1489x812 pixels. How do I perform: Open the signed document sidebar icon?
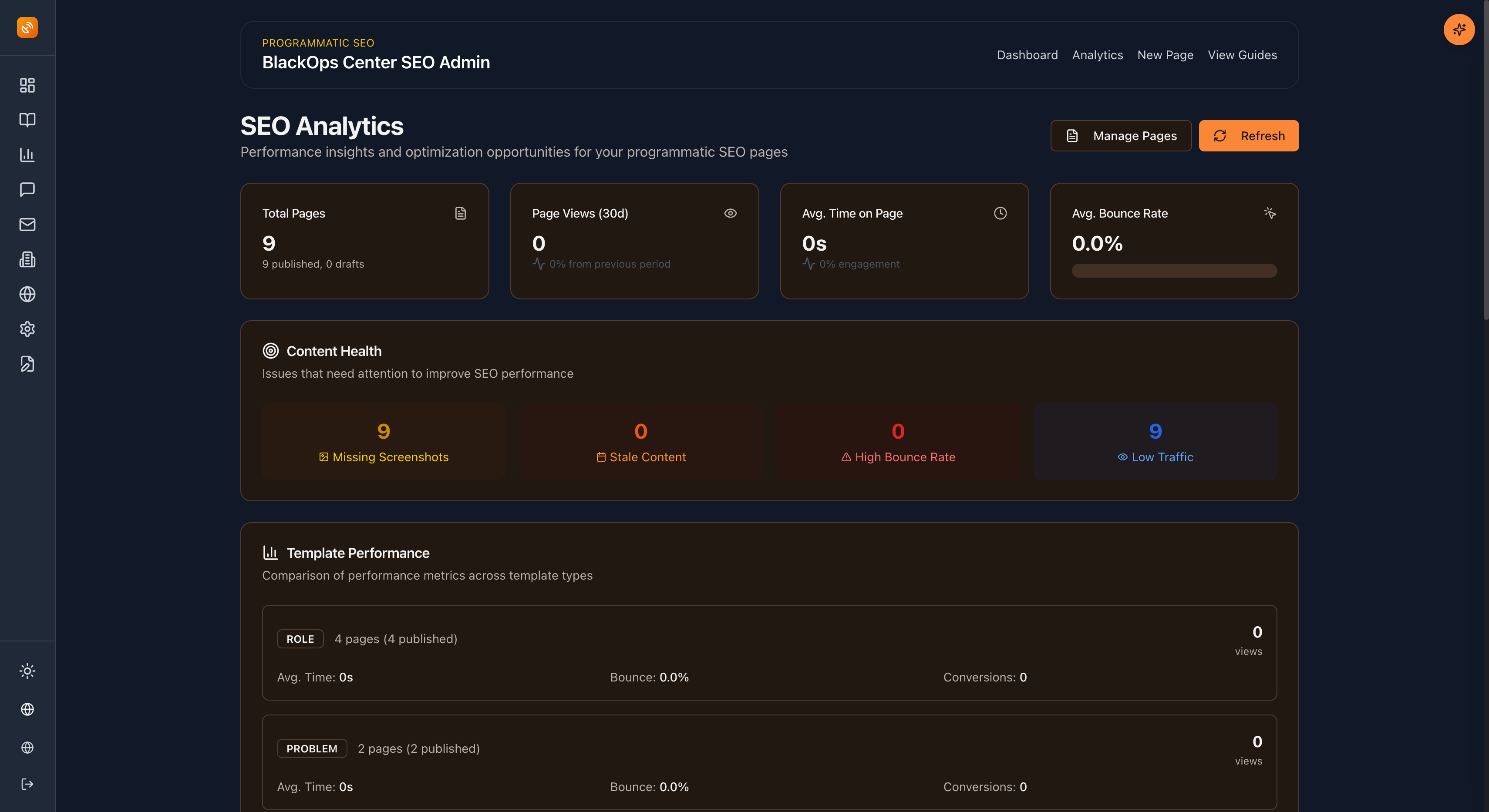pyautogui.click(x=27, y=364)
